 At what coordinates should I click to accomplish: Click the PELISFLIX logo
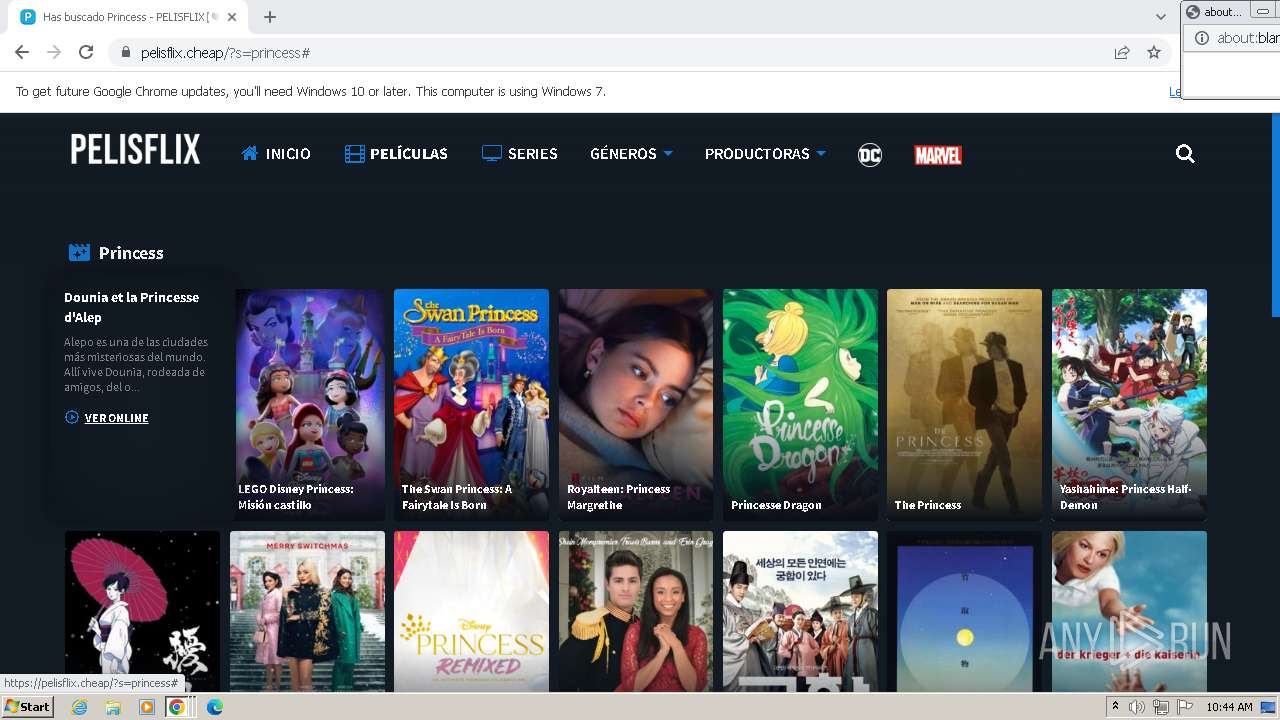135,150
